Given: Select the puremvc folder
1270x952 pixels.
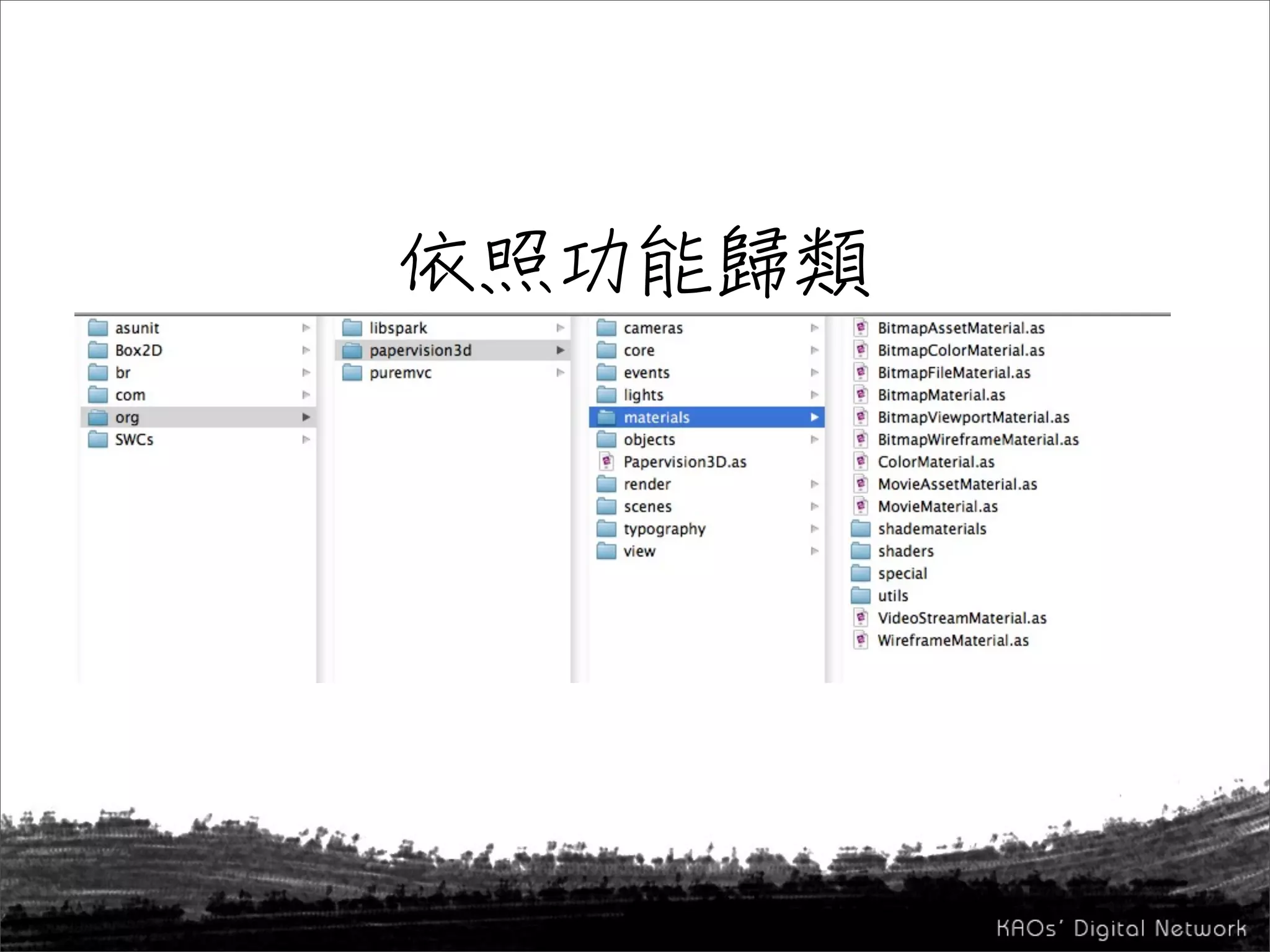Looking at the screenshot, I should 400,373.
